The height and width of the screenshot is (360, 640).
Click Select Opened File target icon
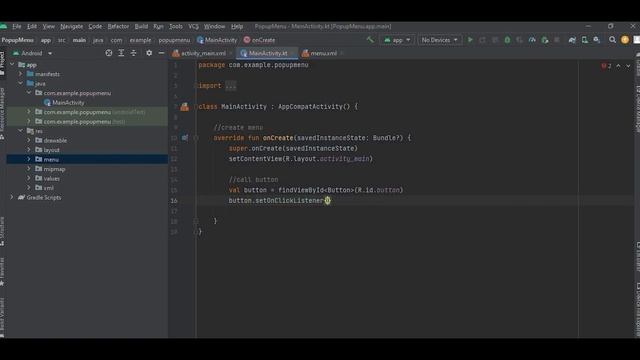tap(109, 53)
